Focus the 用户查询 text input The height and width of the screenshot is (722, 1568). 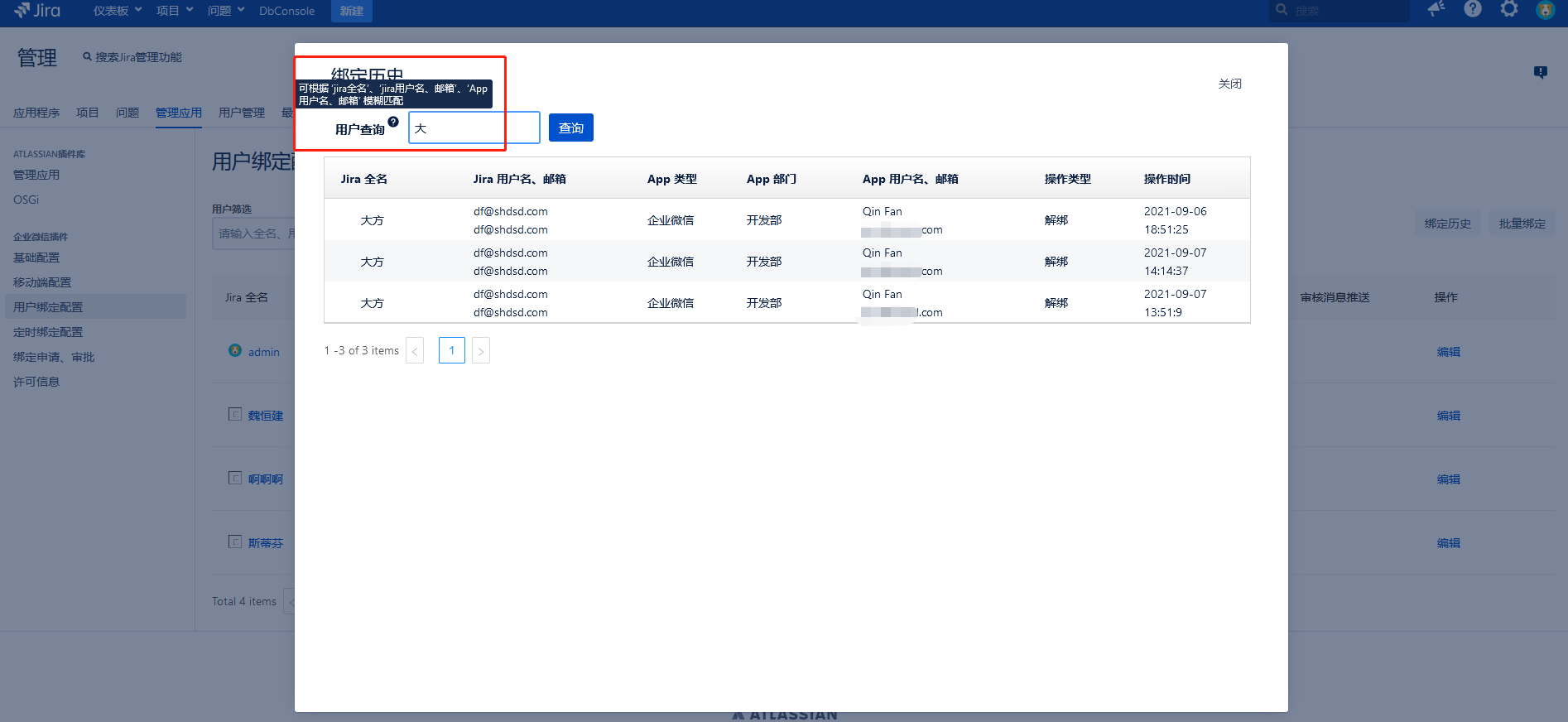point(474,128)
